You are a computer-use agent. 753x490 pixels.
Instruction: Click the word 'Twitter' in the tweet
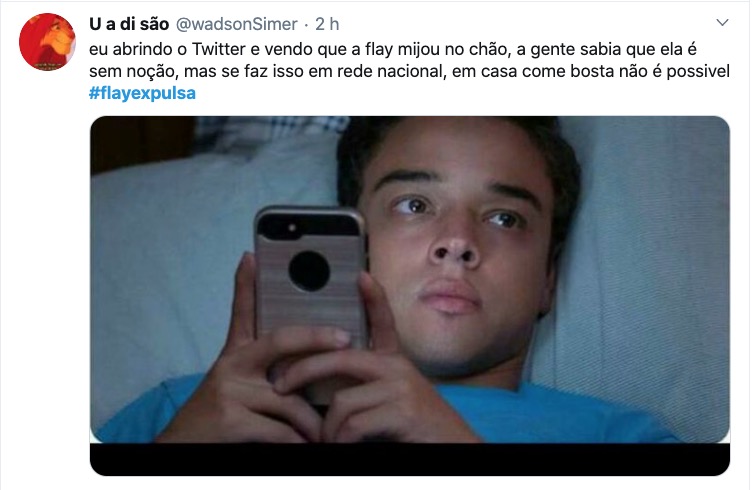(x=219, y=49)
